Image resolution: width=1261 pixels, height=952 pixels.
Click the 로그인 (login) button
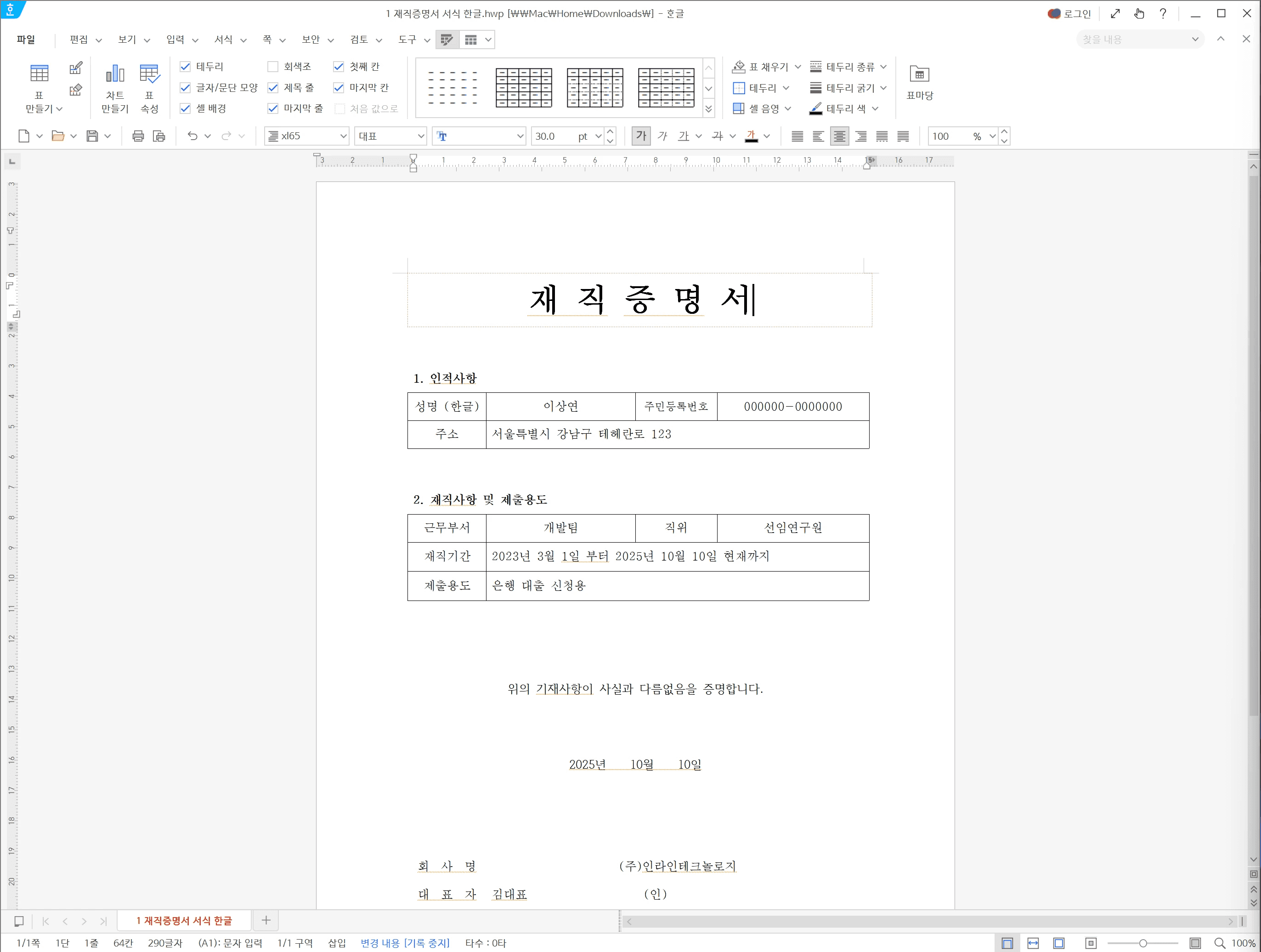tap(1071, 12)
